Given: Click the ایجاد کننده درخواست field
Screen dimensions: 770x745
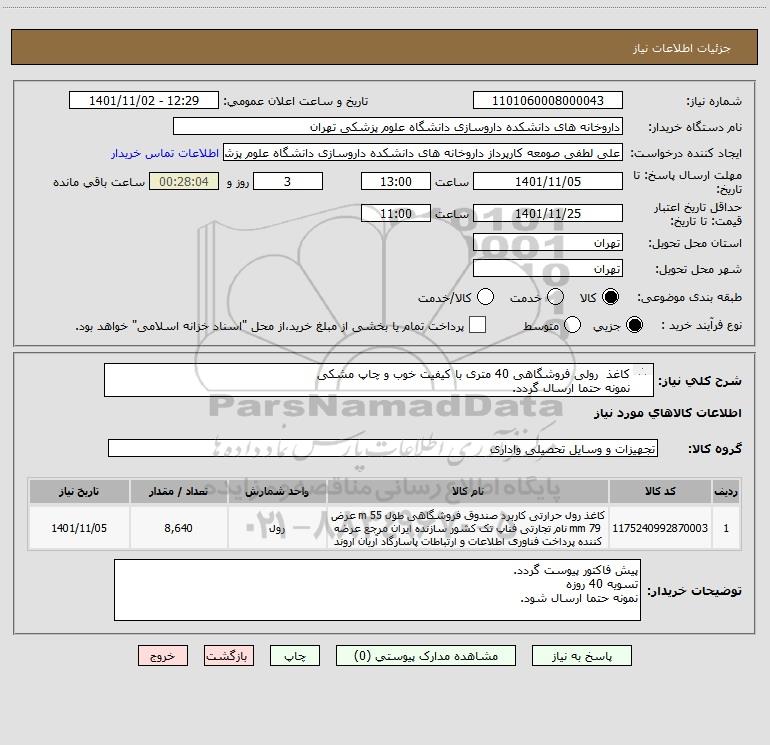Looking at the screenshot, I should [x=423, y=153].
